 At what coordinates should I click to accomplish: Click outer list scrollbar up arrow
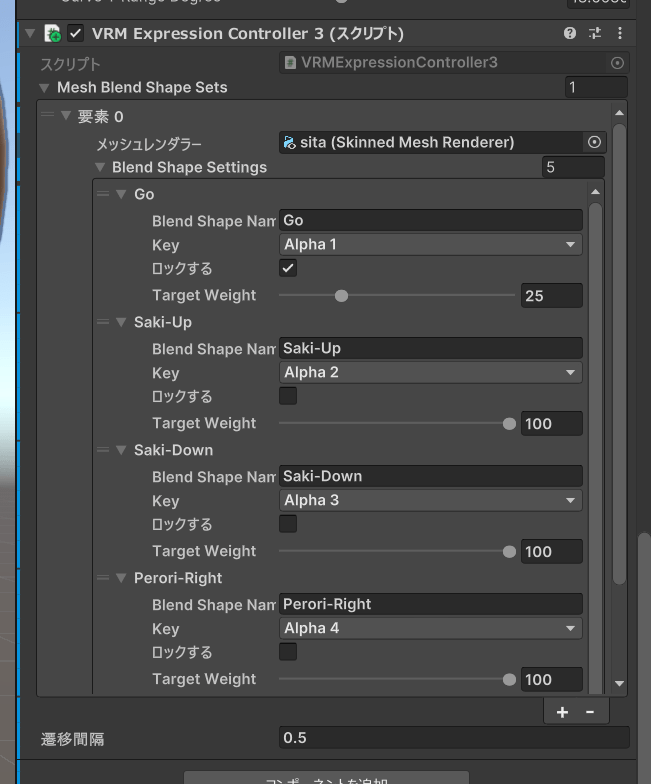pyautogui.click(x=620, y=113)
